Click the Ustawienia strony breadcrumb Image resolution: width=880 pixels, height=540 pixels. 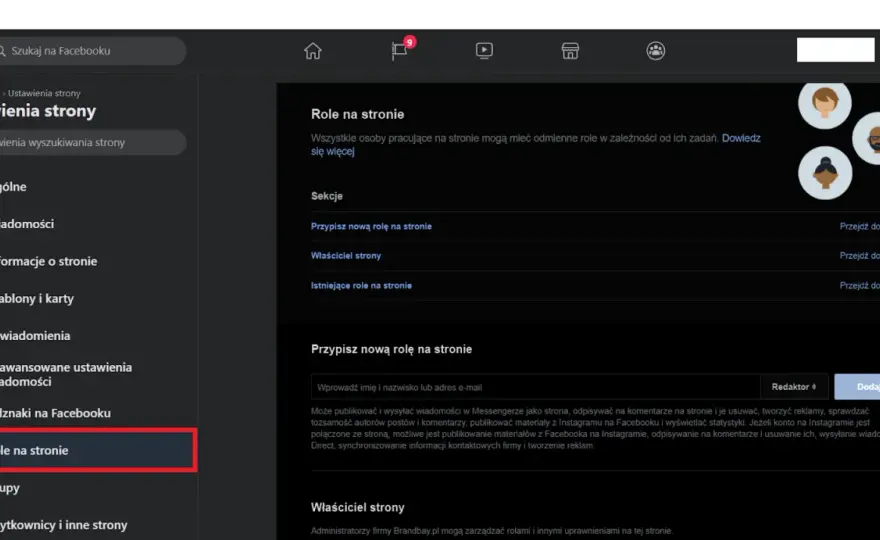44,93
